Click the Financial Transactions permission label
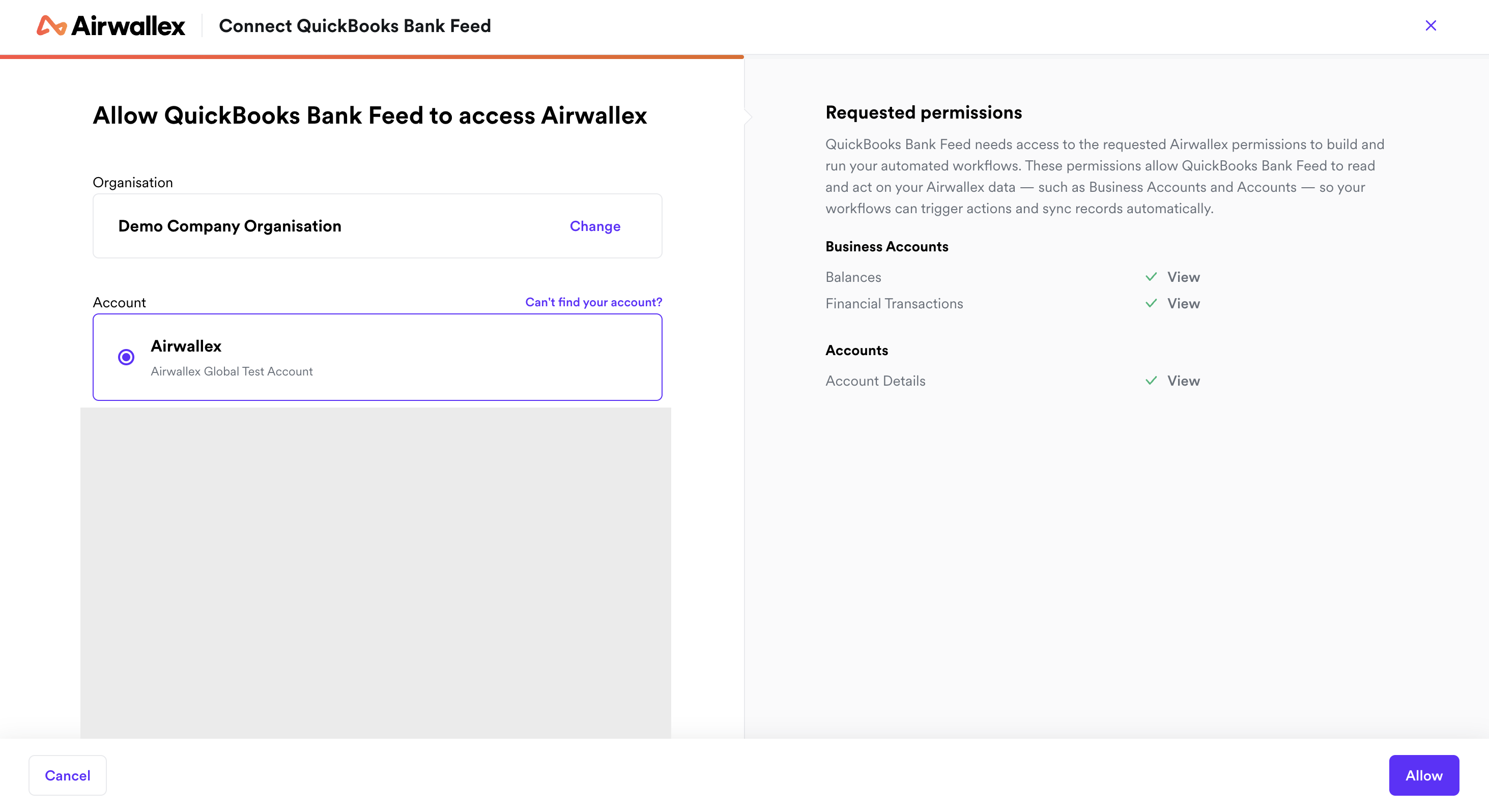1489x812 pixels. pos(894,304)
